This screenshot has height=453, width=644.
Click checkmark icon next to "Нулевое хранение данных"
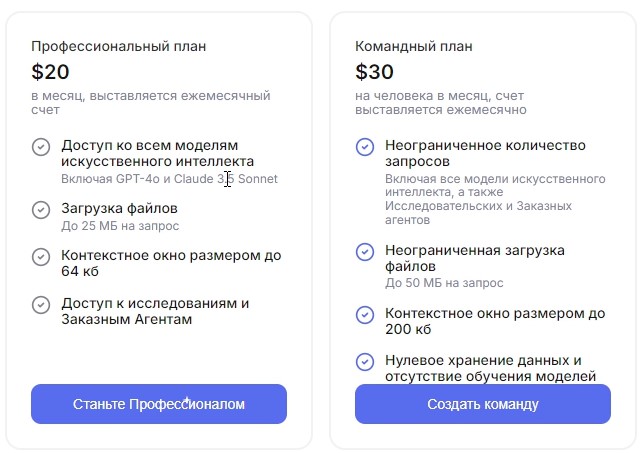pos(365,361)
